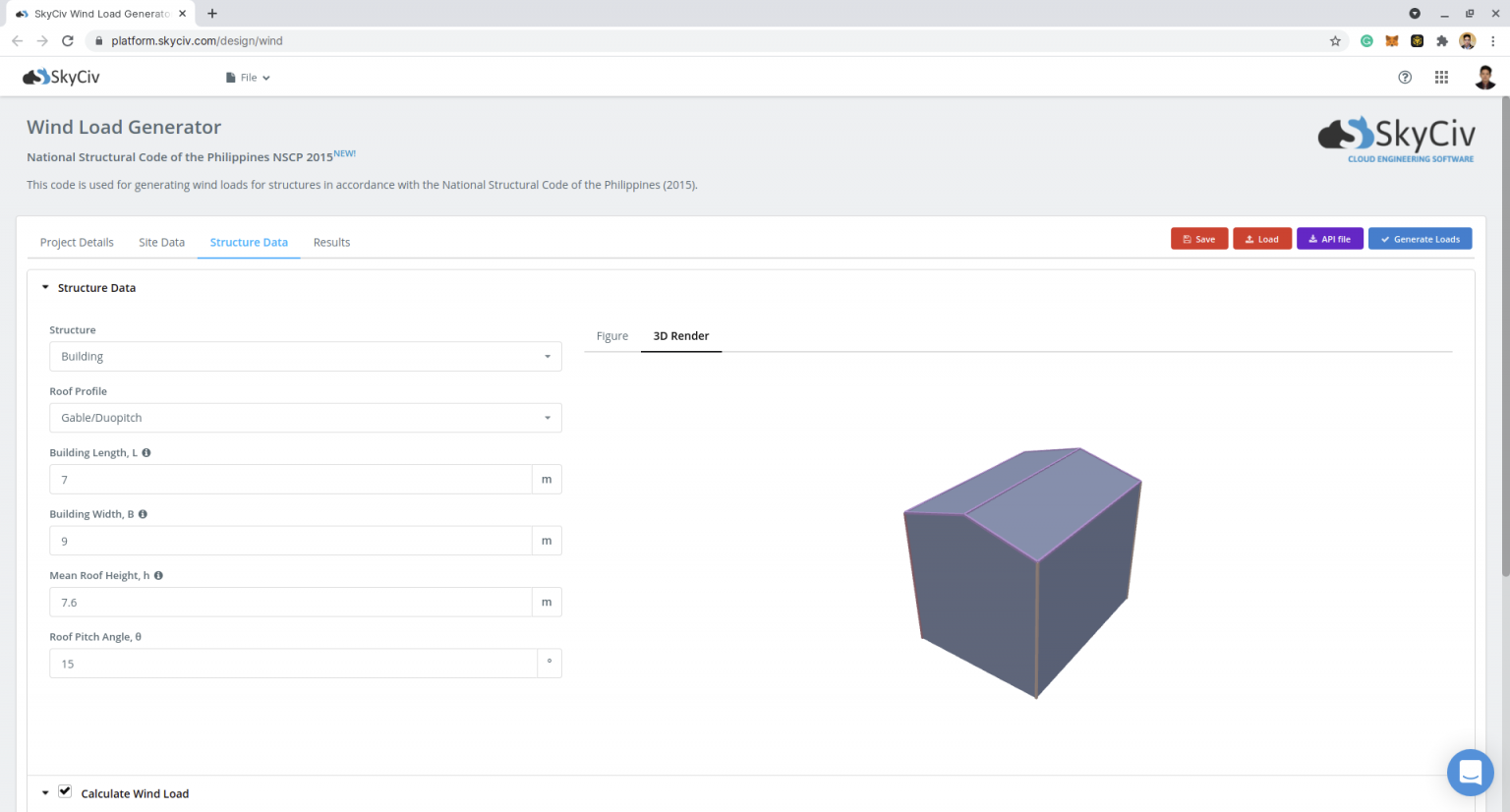Open the help question mark icon
The image size is (1510, 812).
click(1405, 78)
